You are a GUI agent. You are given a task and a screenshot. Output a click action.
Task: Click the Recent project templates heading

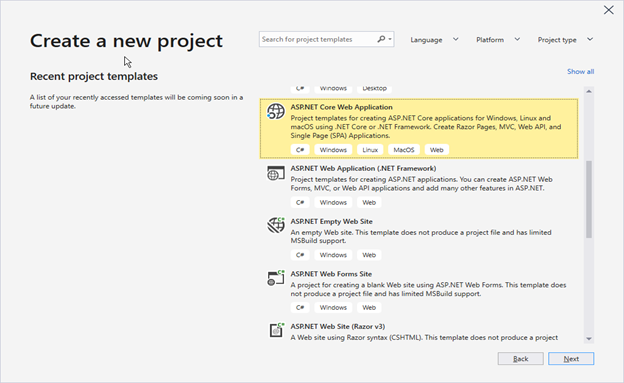94,76
